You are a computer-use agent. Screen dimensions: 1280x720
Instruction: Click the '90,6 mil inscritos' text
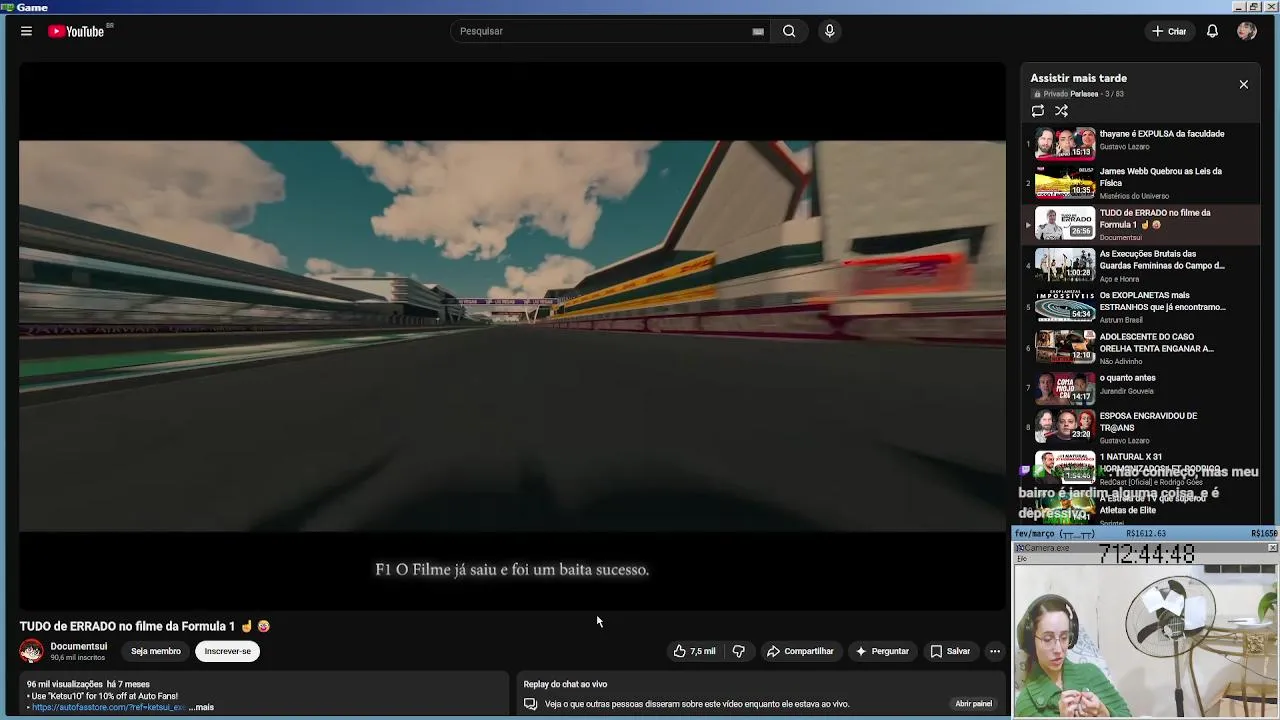coord(78,658)
